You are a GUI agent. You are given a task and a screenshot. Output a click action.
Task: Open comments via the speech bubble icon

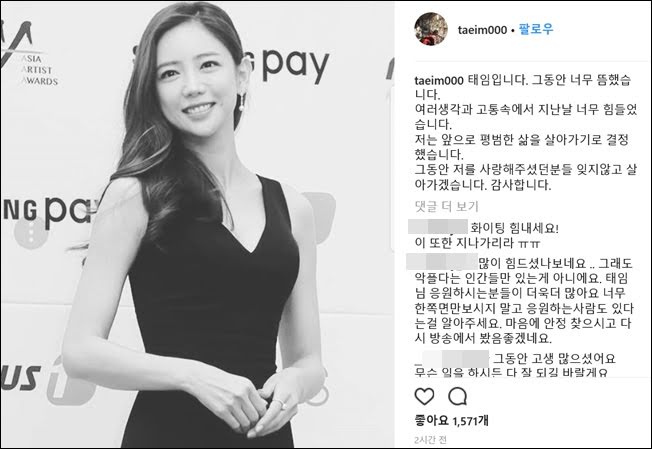[x=457, y=397]
